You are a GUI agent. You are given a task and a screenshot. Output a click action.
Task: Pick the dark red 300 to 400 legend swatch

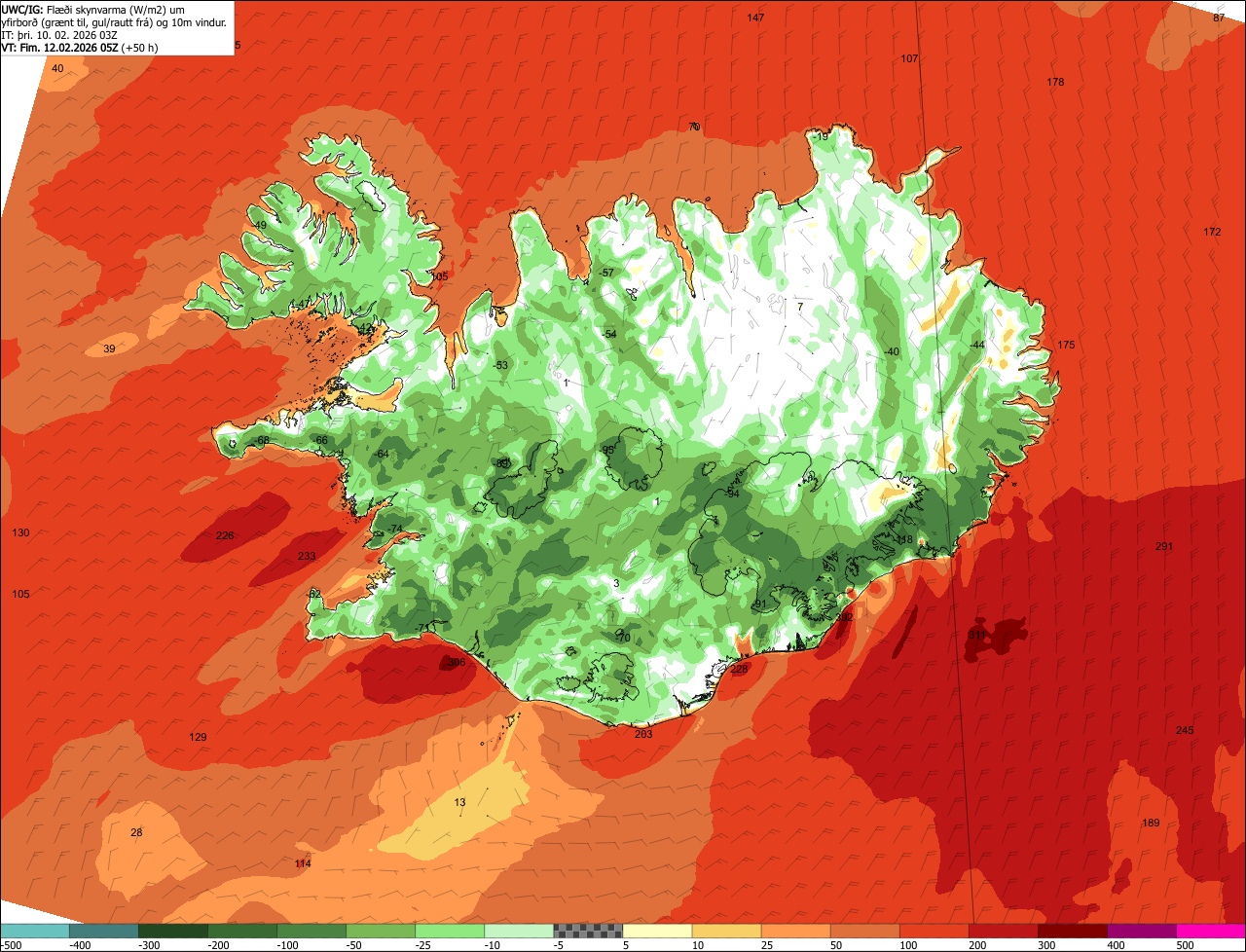(1073, 930)
